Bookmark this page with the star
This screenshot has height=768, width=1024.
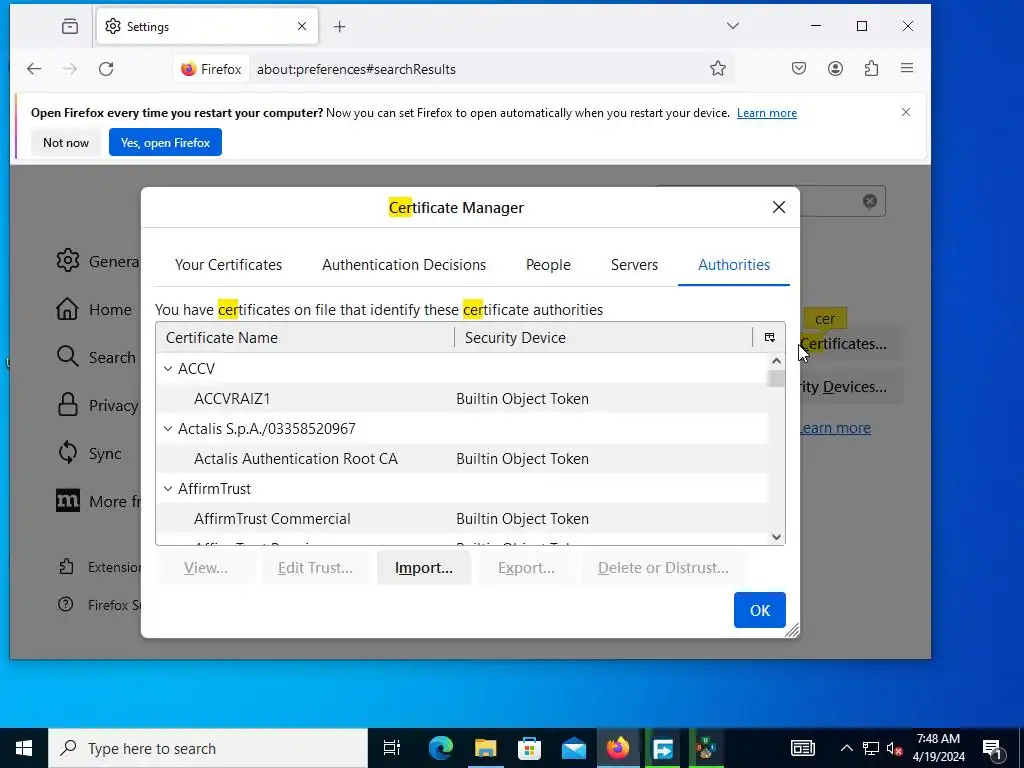(x=718, y=69)
